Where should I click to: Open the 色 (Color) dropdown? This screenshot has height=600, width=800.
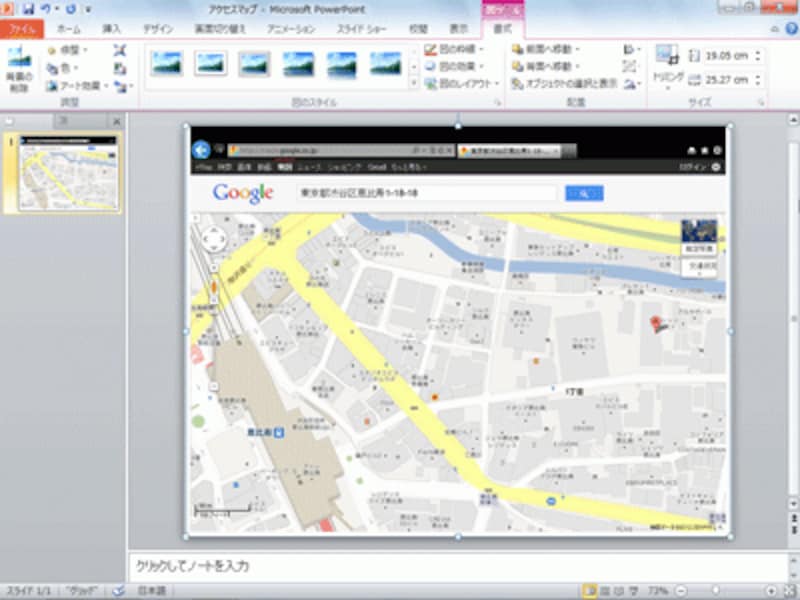[x=63, y=68]
